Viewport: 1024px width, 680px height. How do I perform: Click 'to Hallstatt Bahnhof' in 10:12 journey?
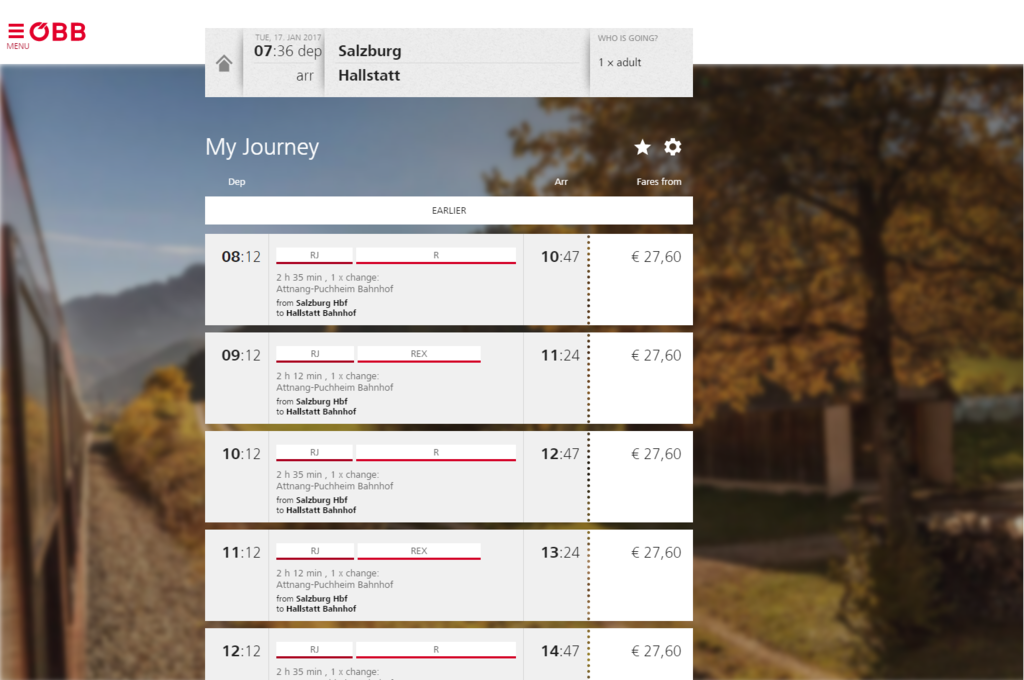[x=316, y=510]
